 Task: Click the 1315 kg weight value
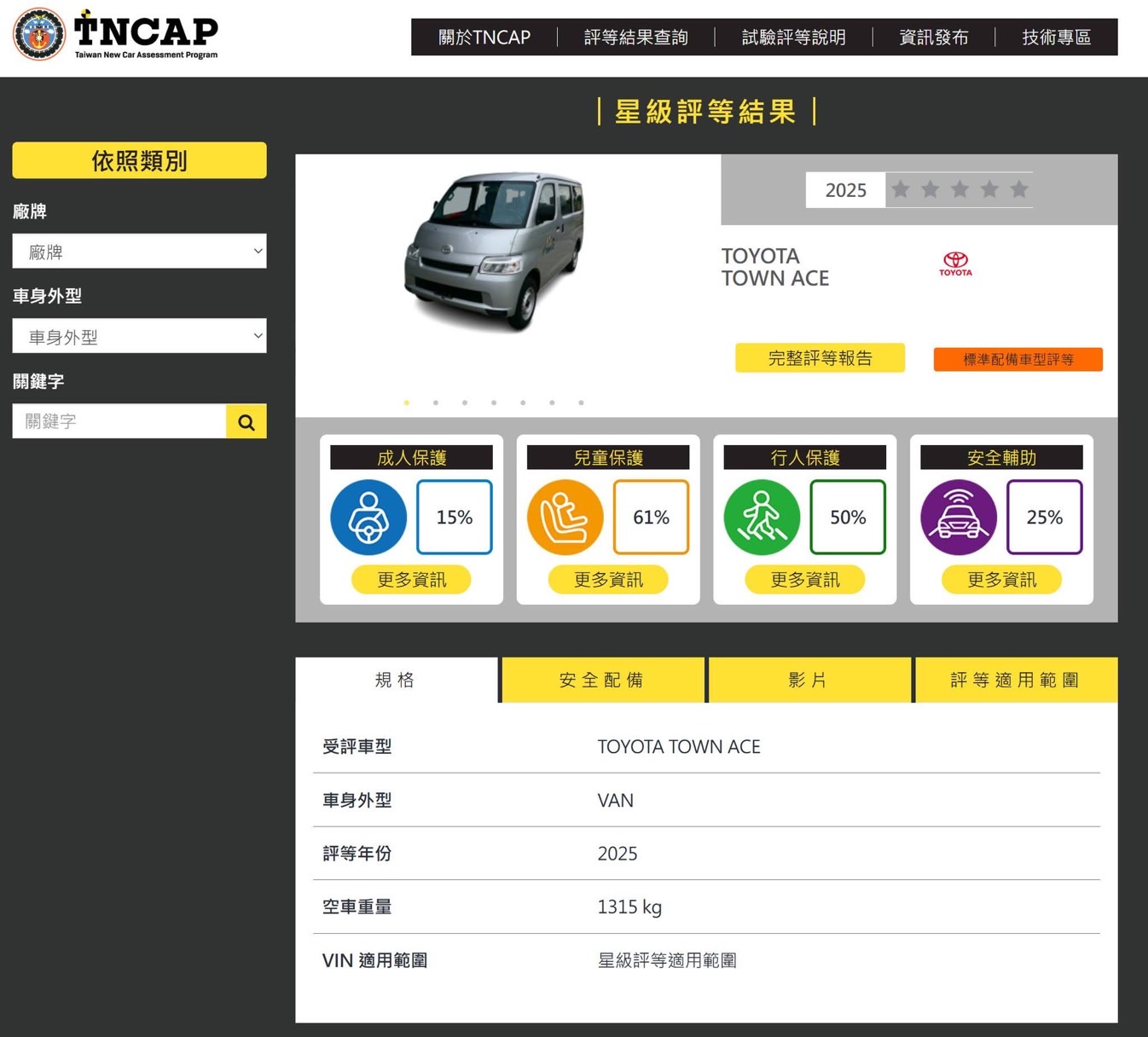coord(629,907)
